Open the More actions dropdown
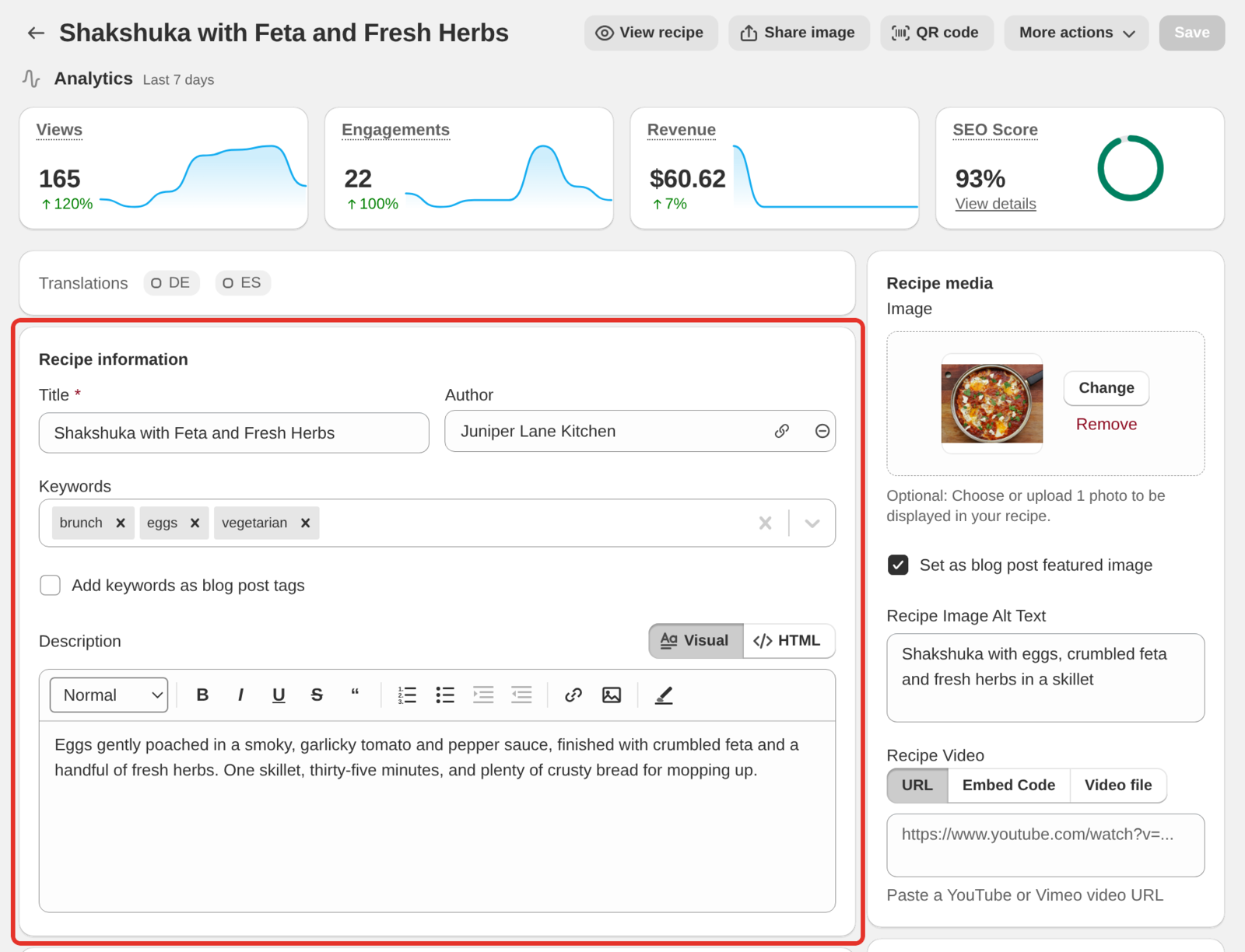The image size is (1245, 952). click(1076, 33)
